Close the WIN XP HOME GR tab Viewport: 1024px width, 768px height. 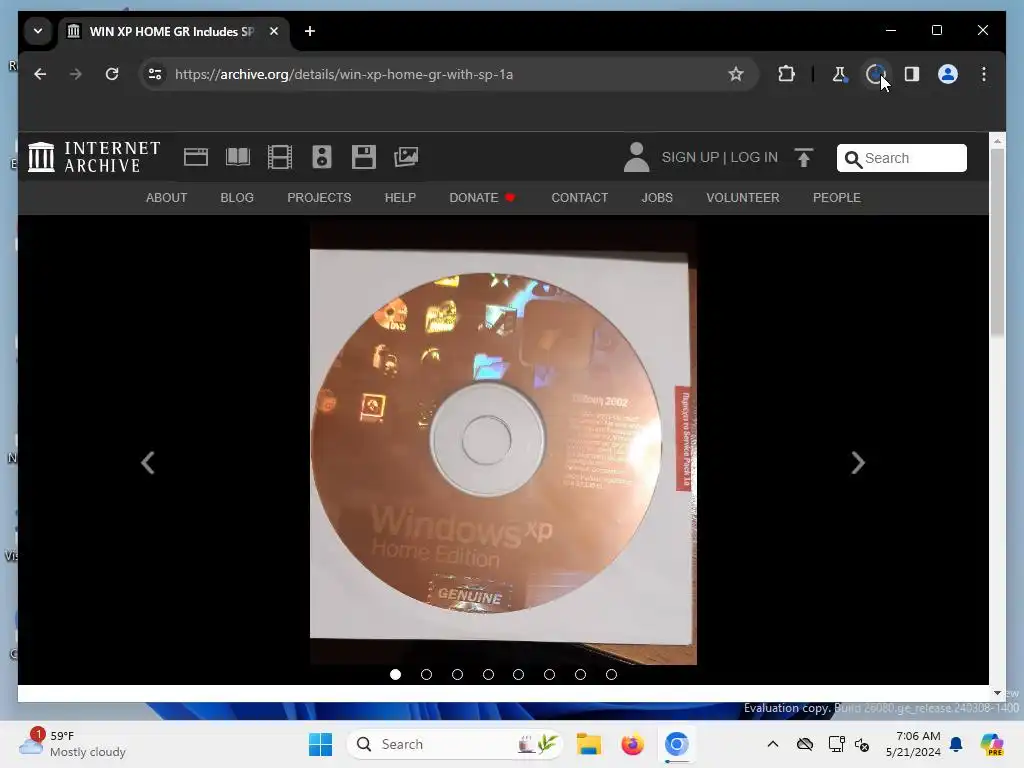(274, 31)
